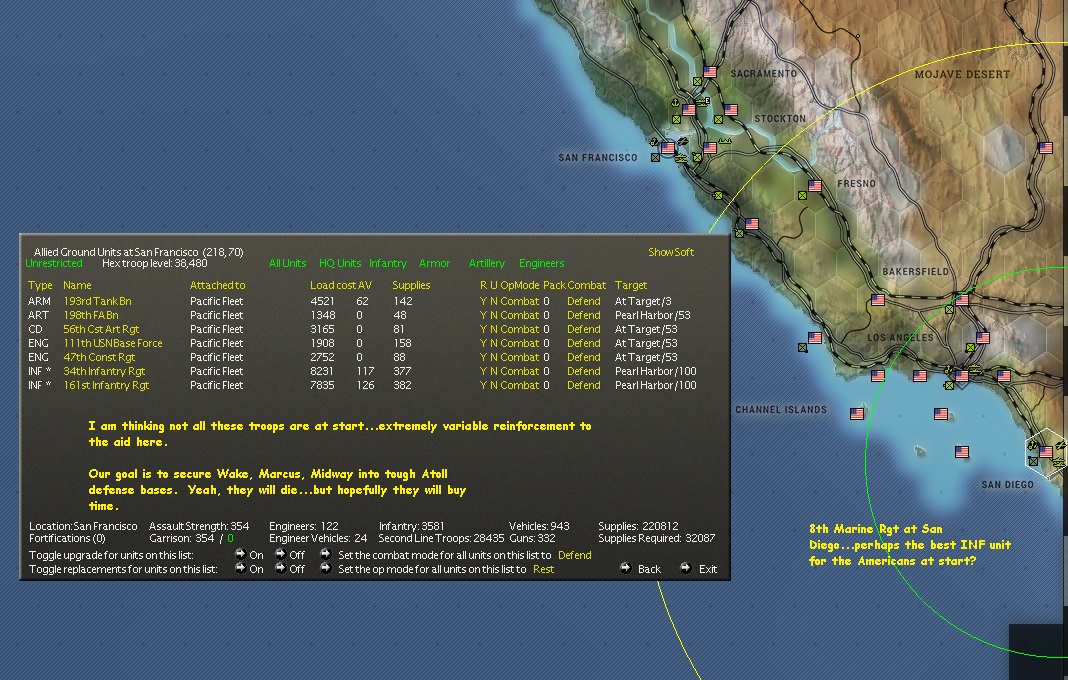1068x680 pixels.
Task: Cycle the Rest op mode setting for all units
Action: [543, 569]
